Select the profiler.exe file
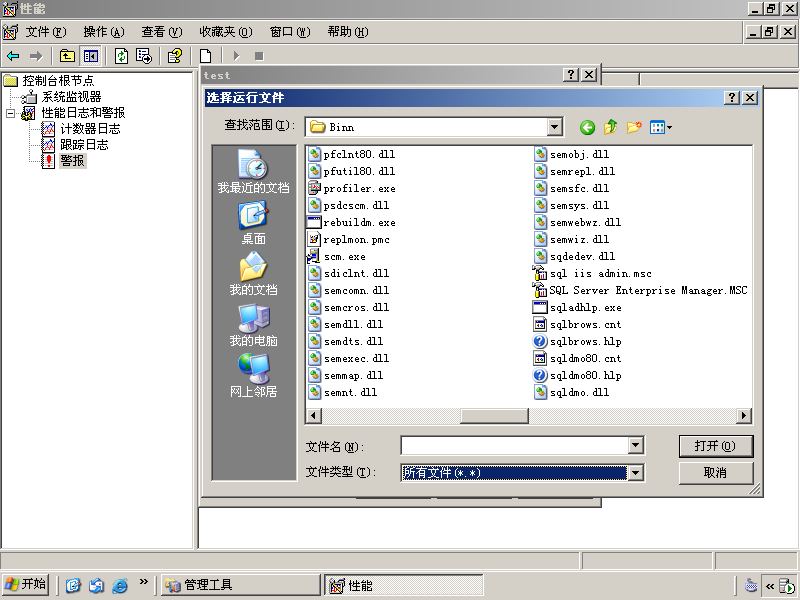 [x=352, y=188]
